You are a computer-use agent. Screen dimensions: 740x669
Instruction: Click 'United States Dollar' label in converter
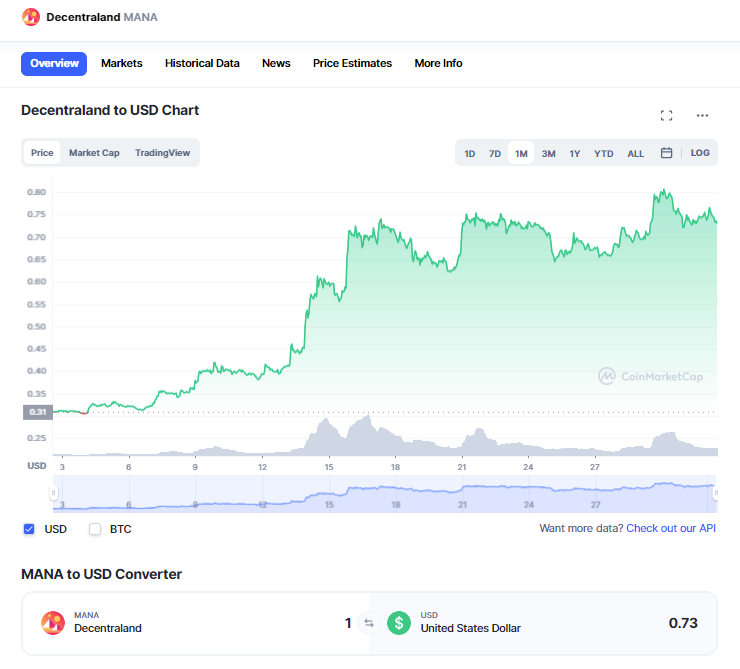pos(471,628)
